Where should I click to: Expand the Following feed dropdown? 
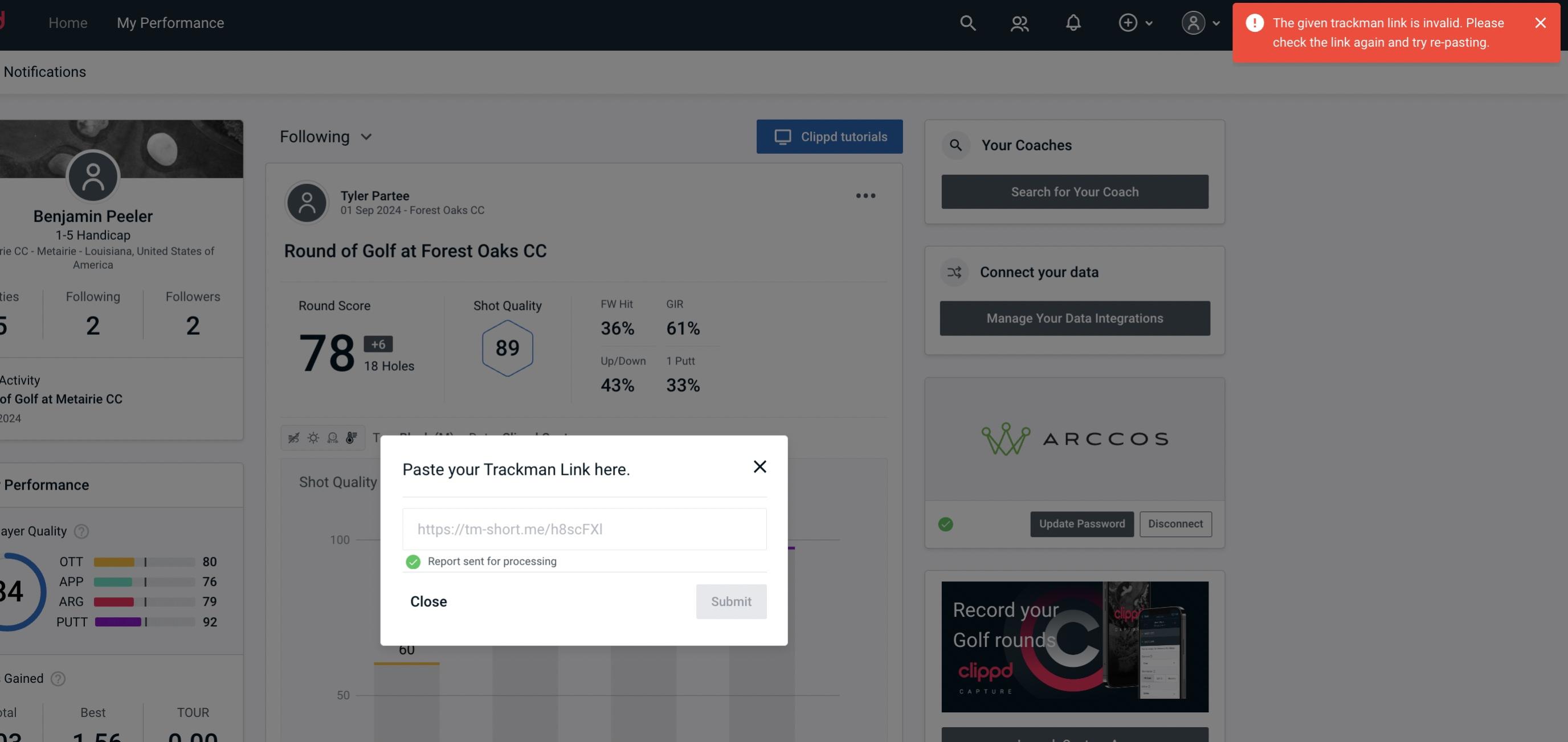click(x=326, y=136)
